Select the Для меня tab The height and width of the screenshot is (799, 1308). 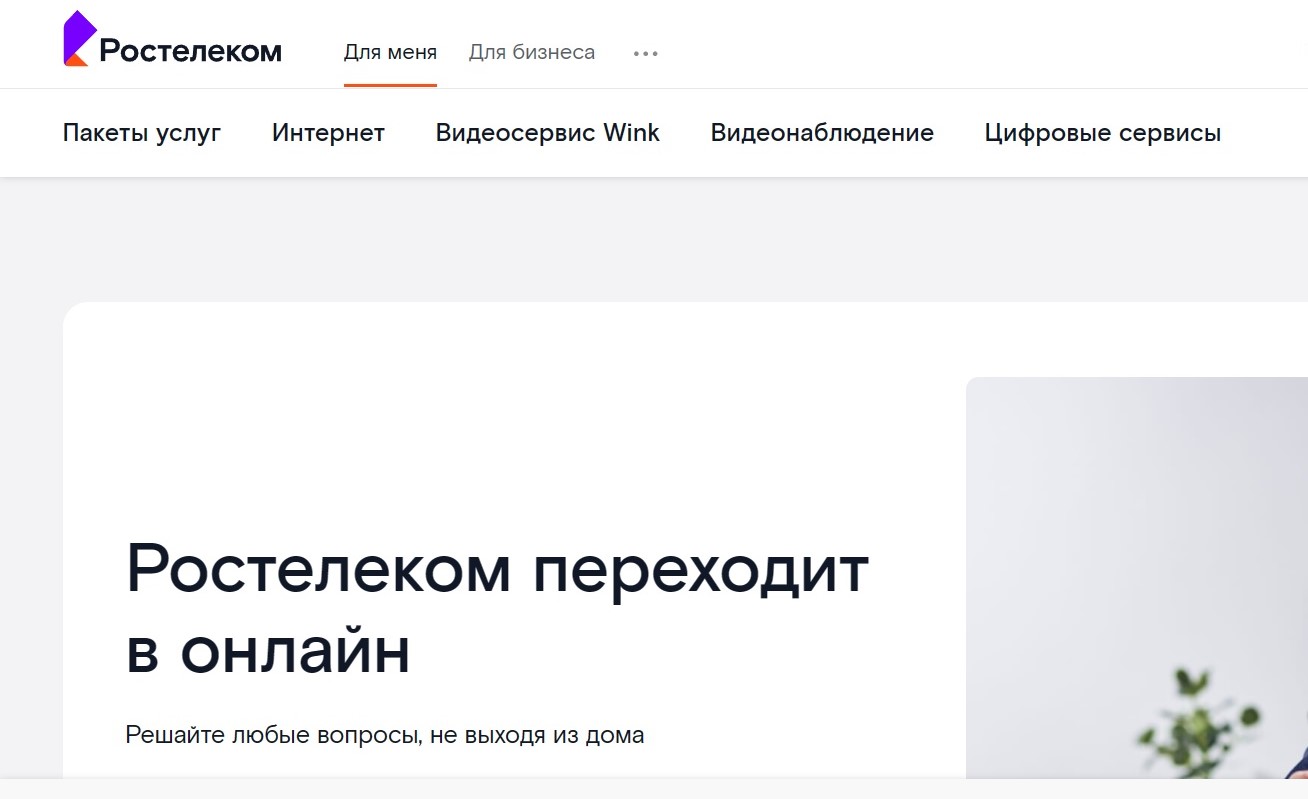390,52
